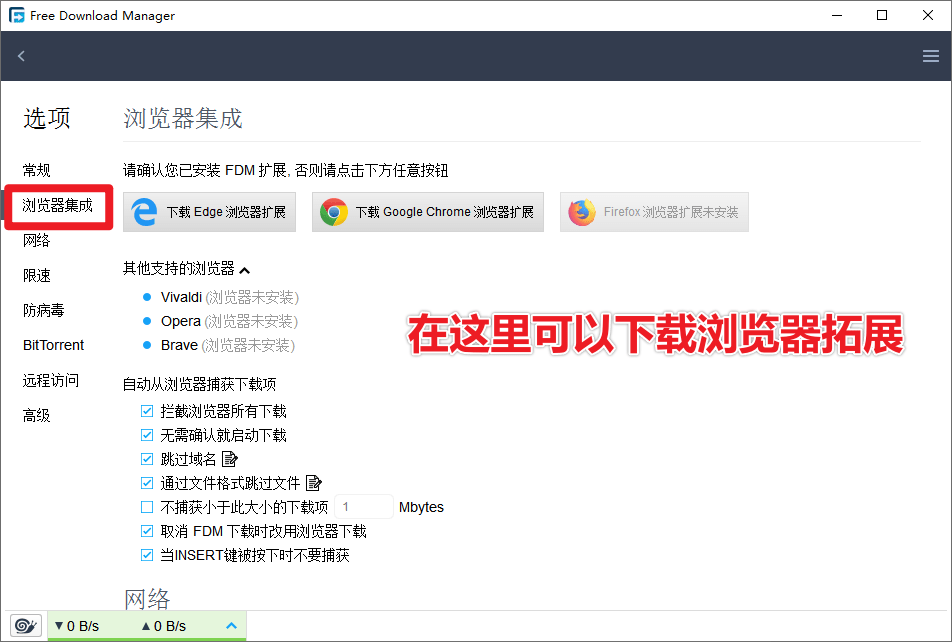Click 下载 Google Chrome 浏览器扩展 button
The height and width of the screenshot is (642, 952).
(x=428, y=211)
